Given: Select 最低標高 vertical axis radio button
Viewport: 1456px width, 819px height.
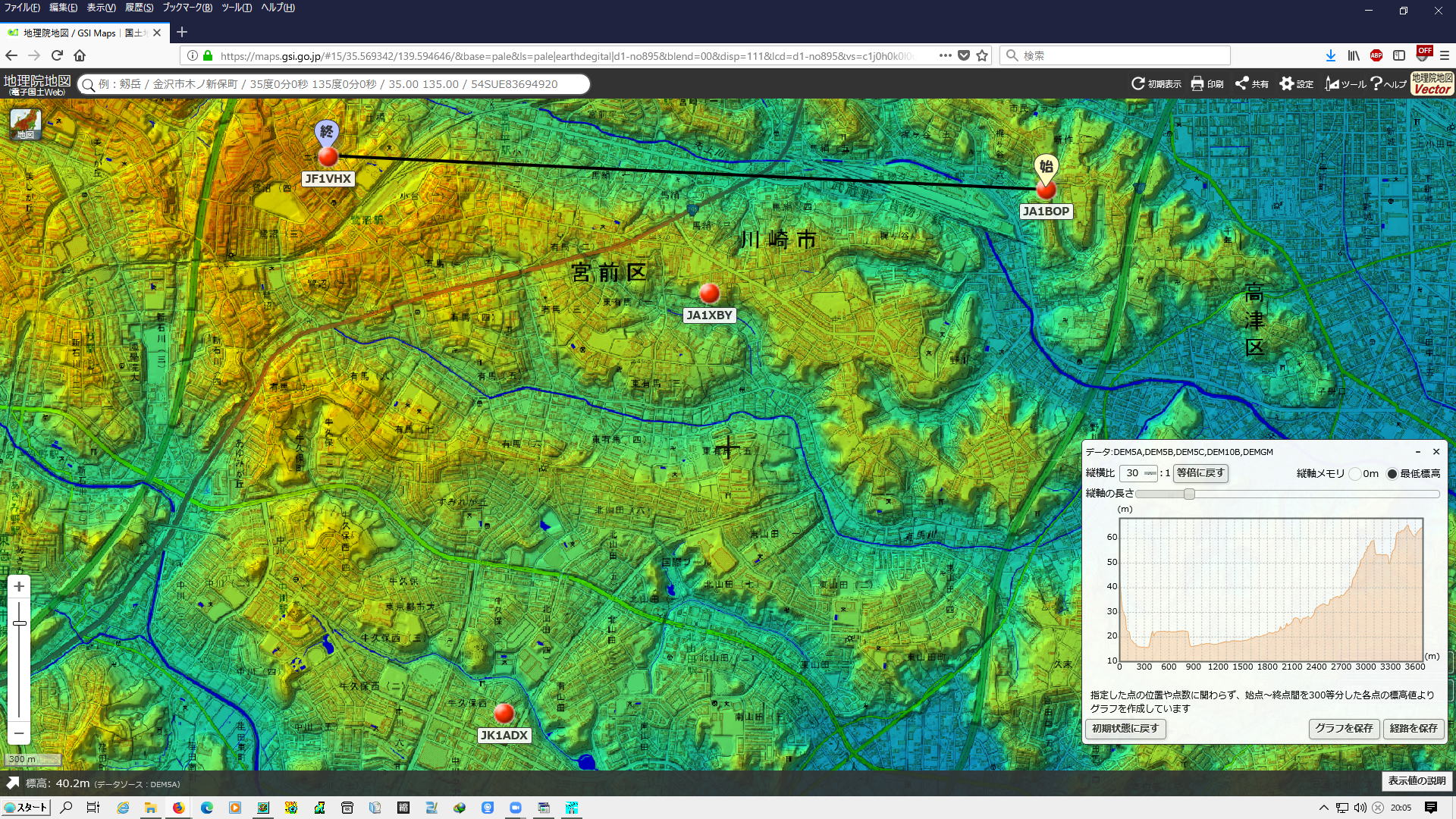Looking at the screenshot, I should [x=1392, y=474].
